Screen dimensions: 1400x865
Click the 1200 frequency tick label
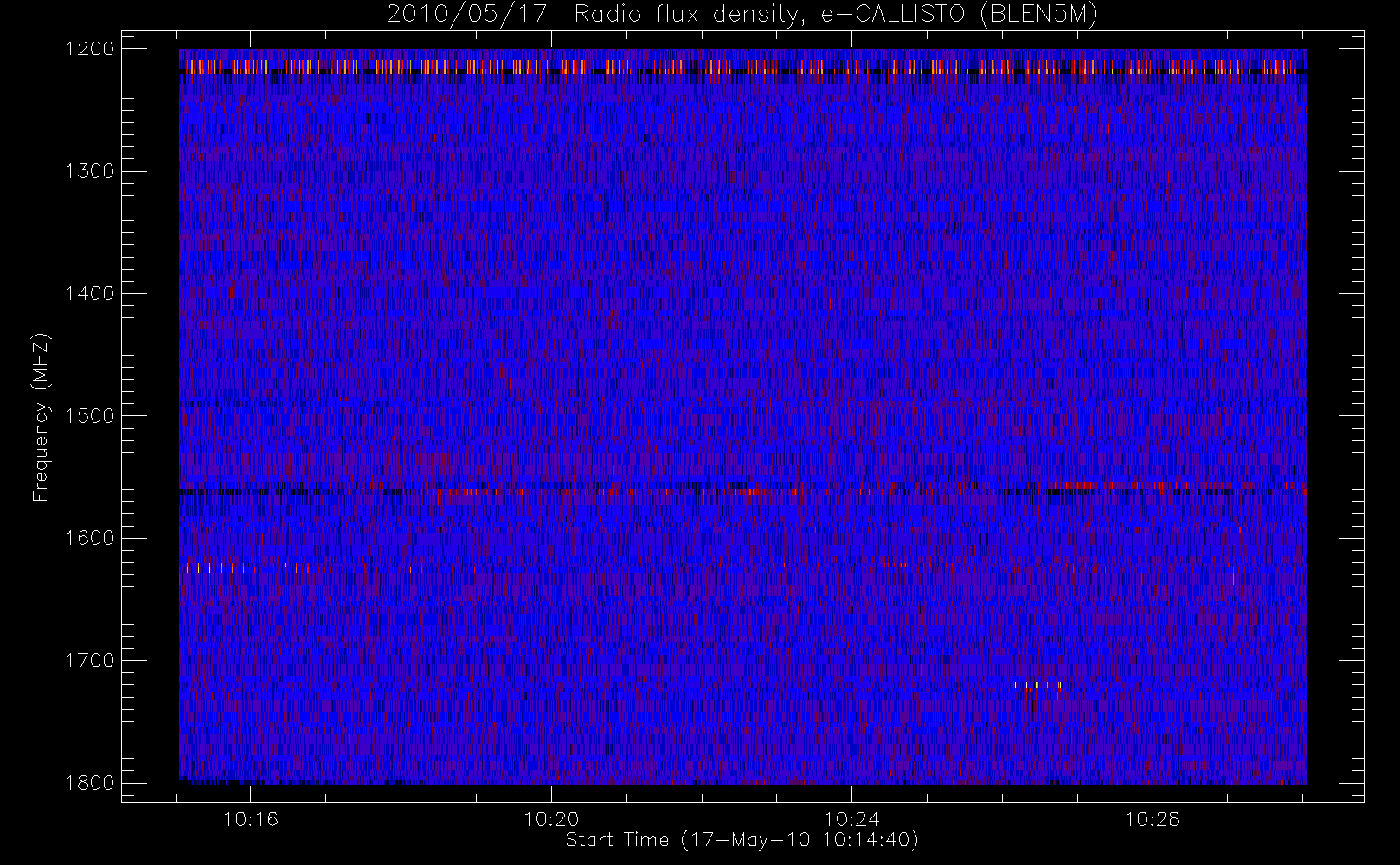[90, 49]
